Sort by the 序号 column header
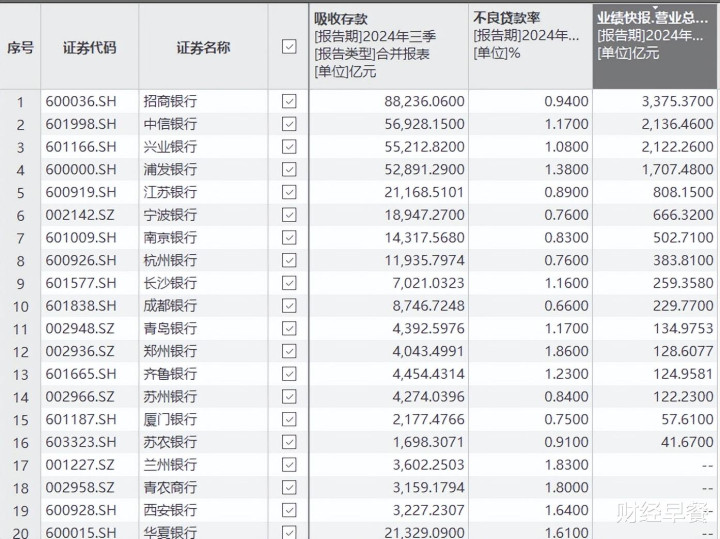Viewport: 720px width, 539px height. pos(20,47)
